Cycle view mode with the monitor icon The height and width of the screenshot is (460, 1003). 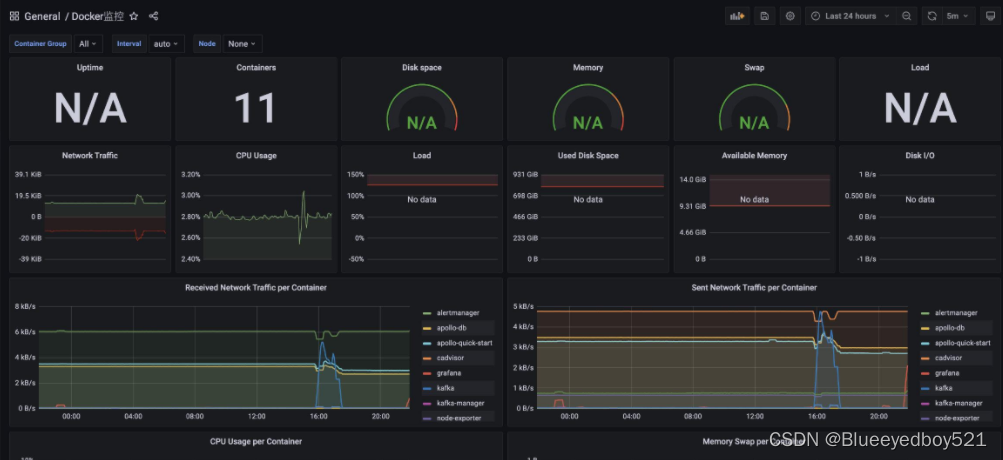pyautogui.click(x=990, y=16)
